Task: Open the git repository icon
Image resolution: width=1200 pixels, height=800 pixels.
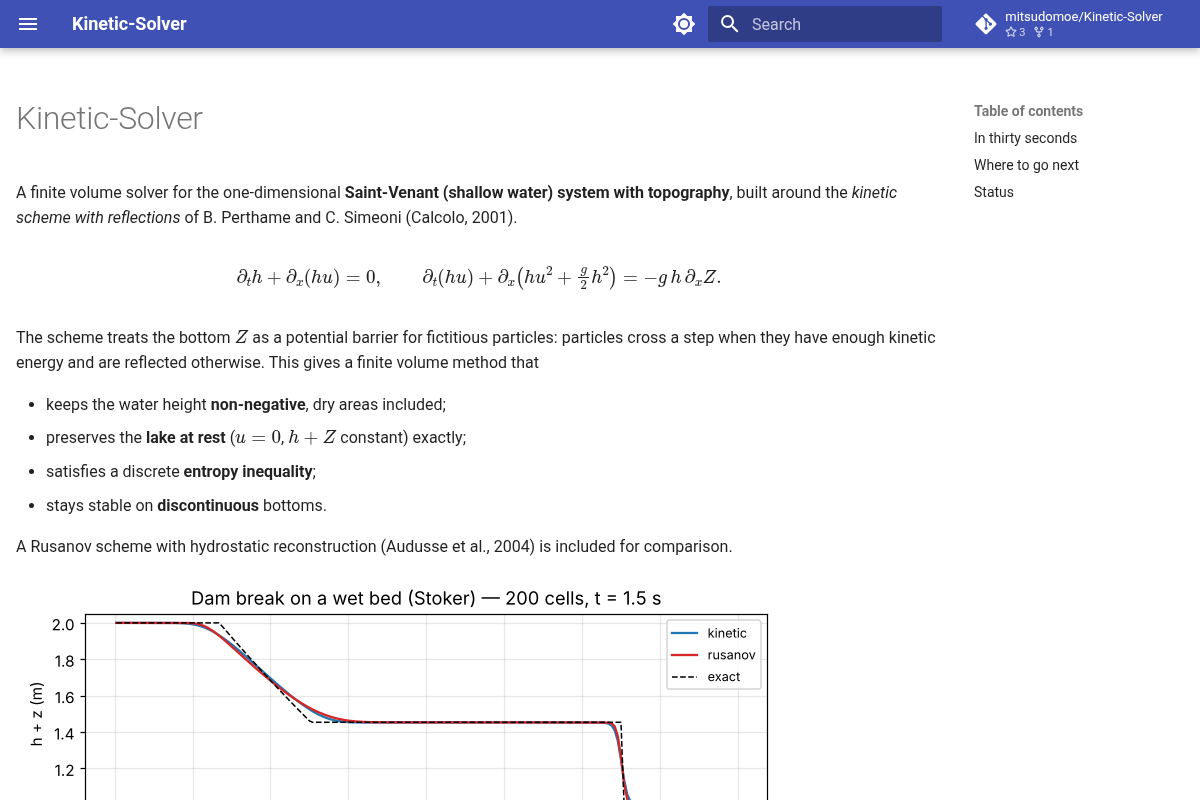Action: [986, 24]
